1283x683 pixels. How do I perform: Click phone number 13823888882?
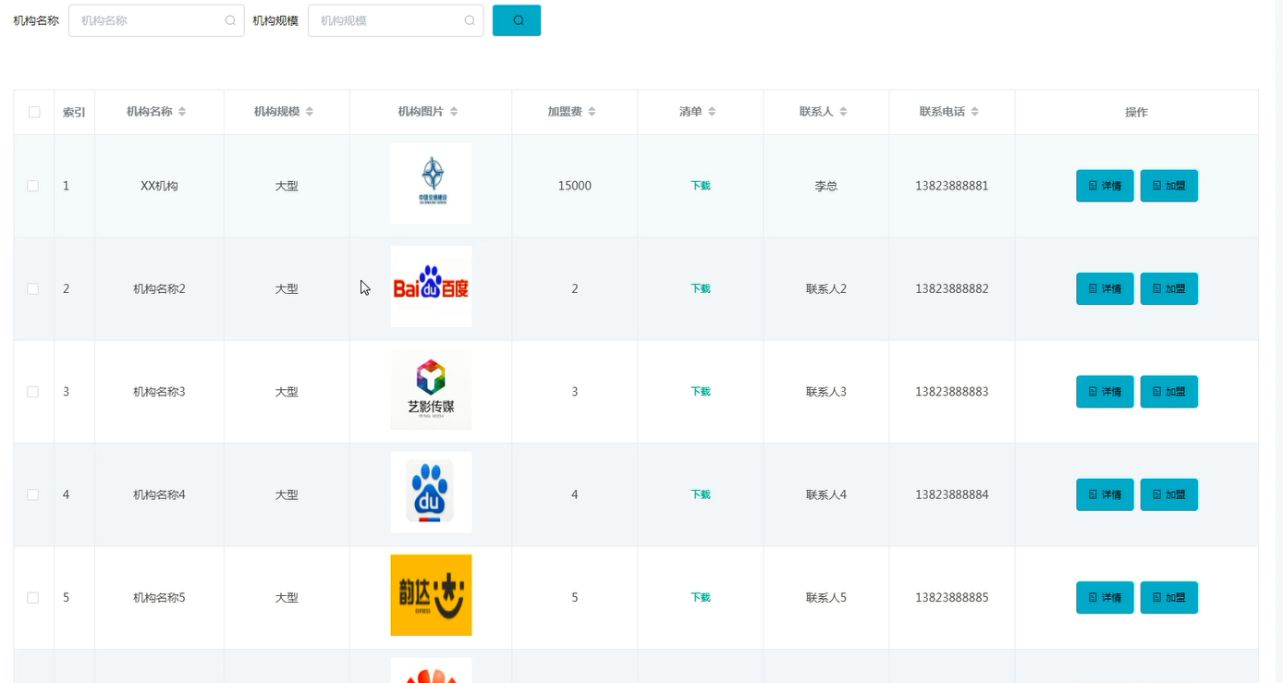[952, 289]
